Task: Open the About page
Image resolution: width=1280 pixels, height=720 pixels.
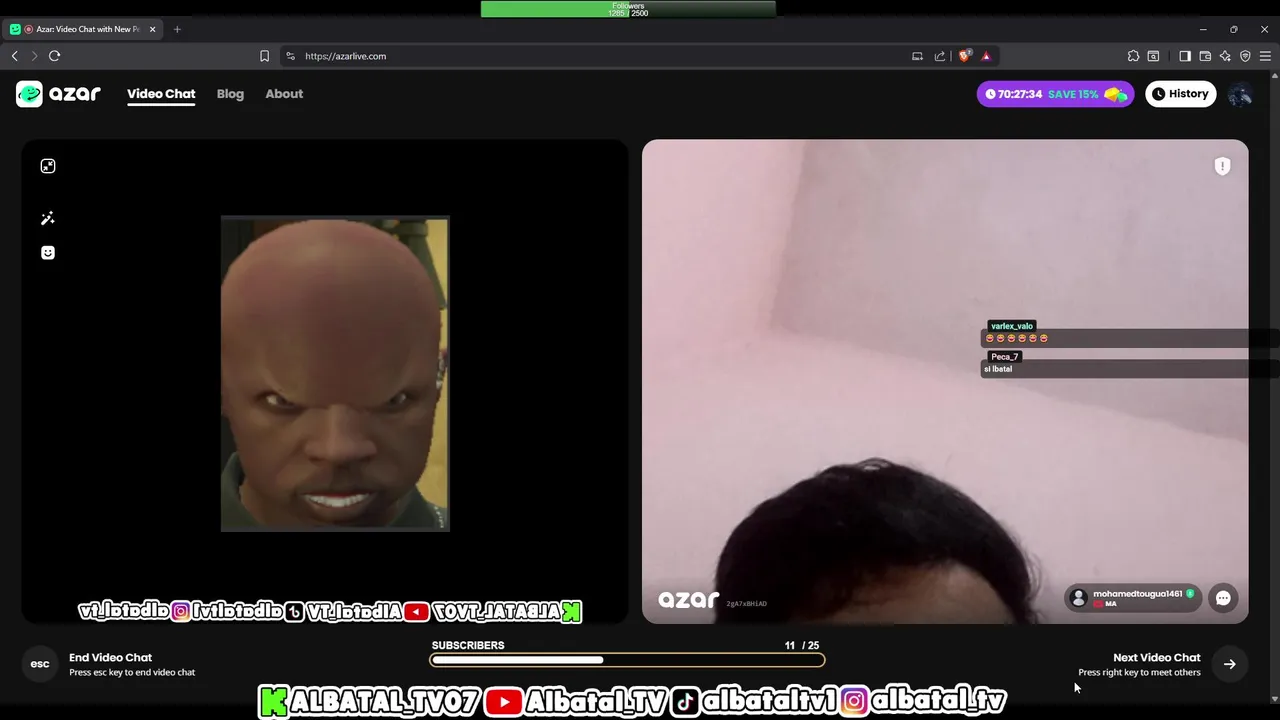Action: [x=284, y=94]
